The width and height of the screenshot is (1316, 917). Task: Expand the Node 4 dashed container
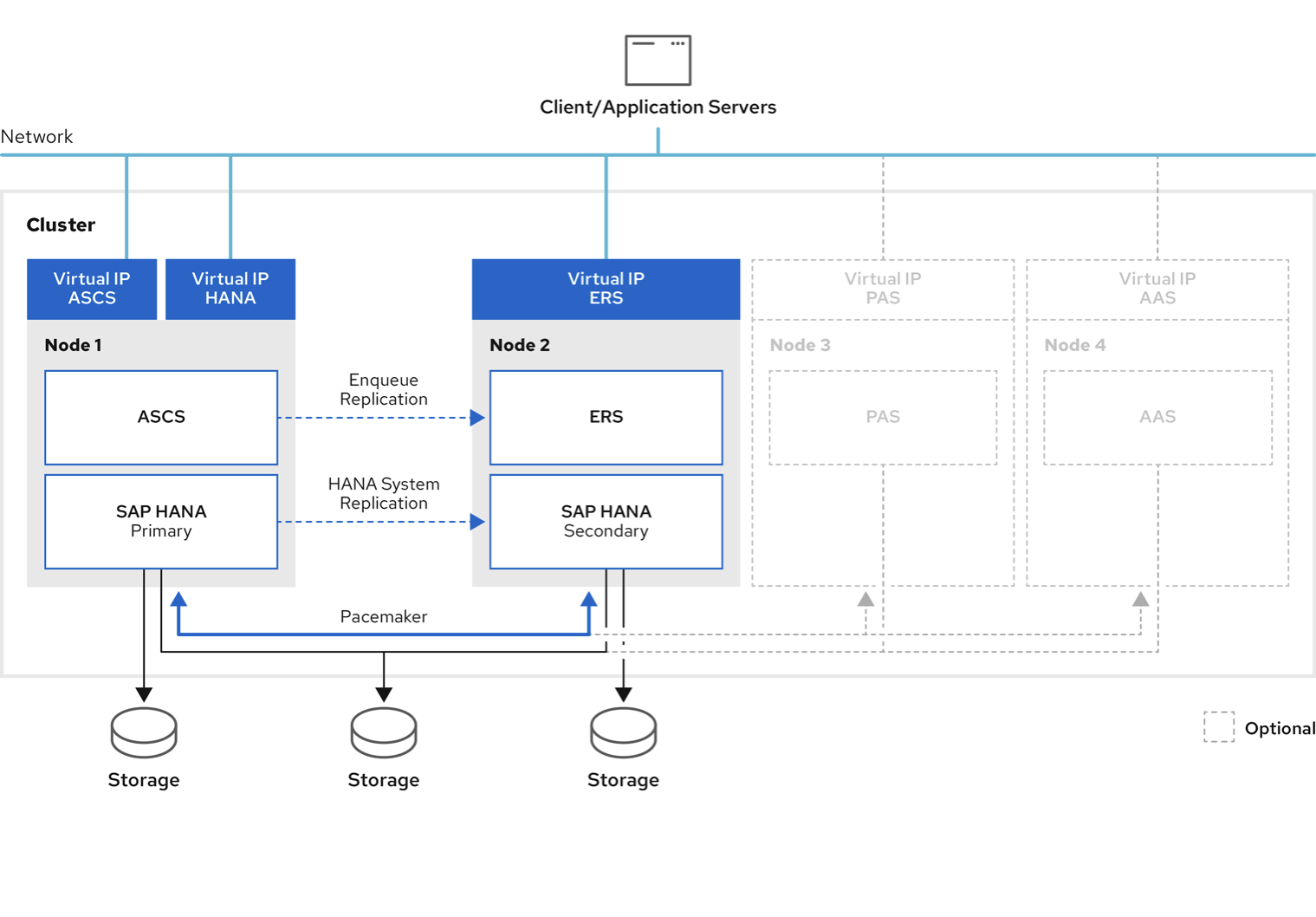click(x=1074, y=345)
